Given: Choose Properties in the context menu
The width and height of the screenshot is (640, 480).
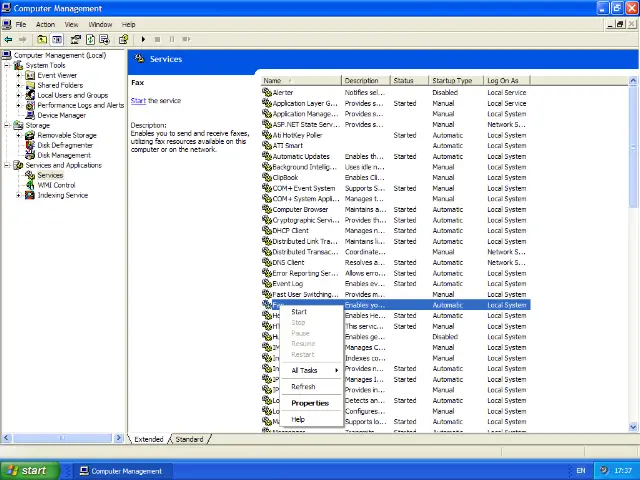Looking at the screenshot, I should click(312, 403).
